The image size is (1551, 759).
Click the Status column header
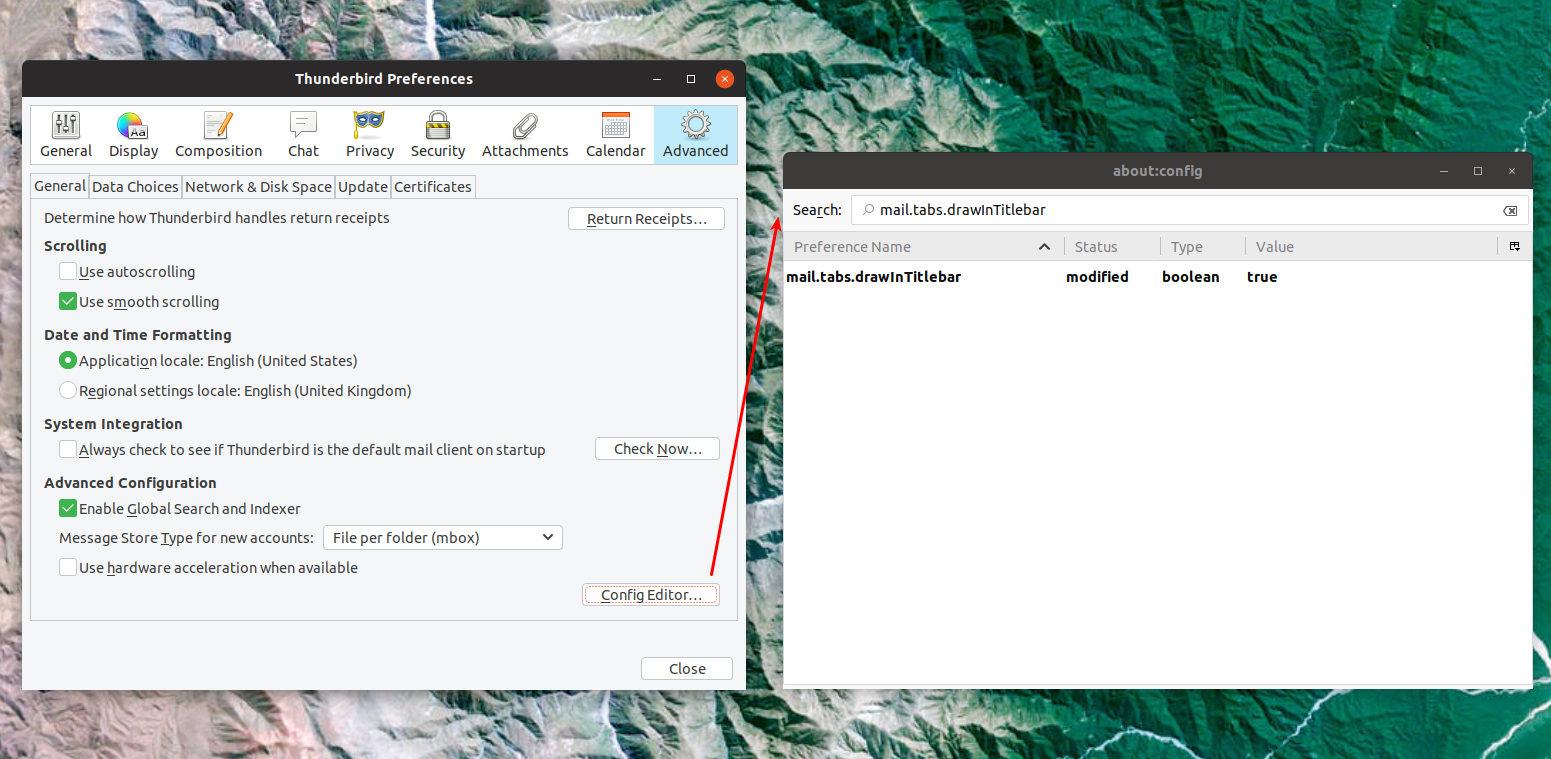[1112, 247]
